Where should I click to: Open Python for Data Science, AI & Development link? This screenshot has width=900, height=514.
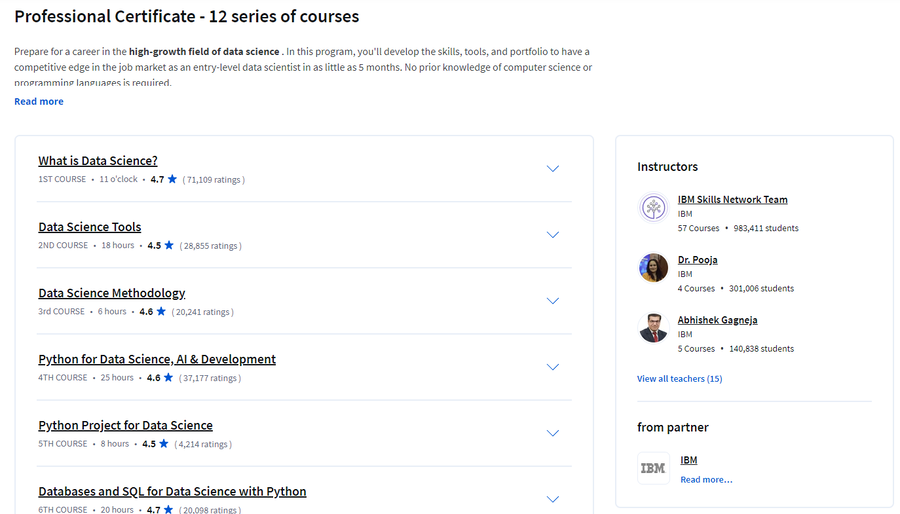157,359
